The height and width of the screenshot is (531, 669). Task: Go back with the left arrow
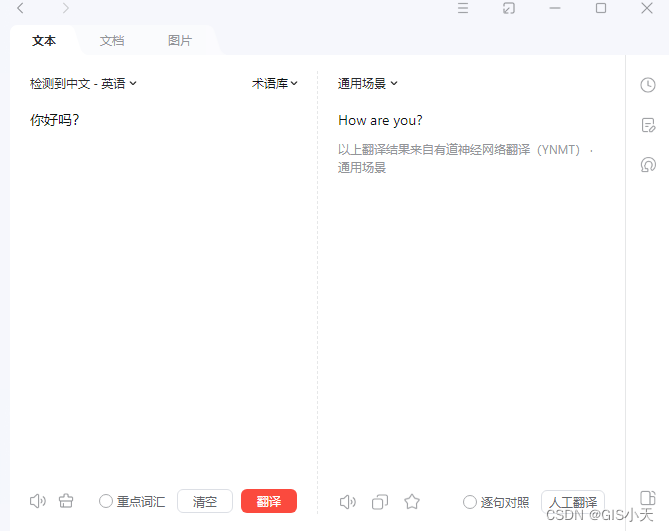pyautogui.click(x=20, y=8)
